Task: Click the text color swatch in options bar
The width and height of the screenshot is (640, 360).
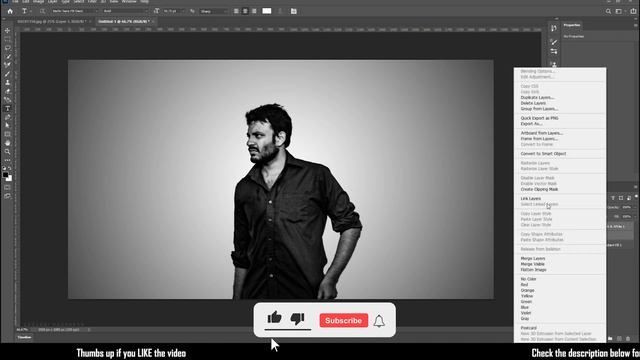Action: (267, 11)
